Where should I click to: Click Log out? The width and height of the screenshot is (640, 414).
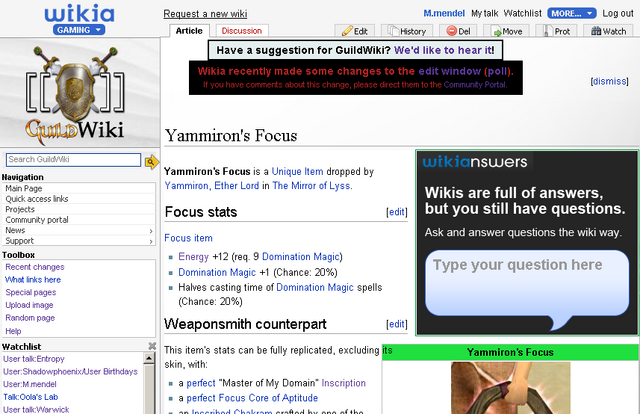(618, 13)
